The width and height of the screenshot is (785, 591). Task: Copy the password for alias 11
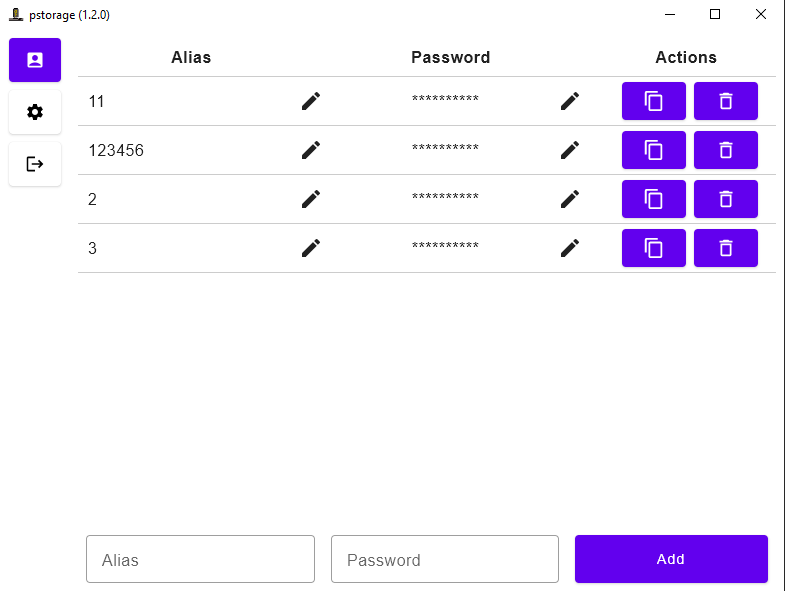click(654, 101)
